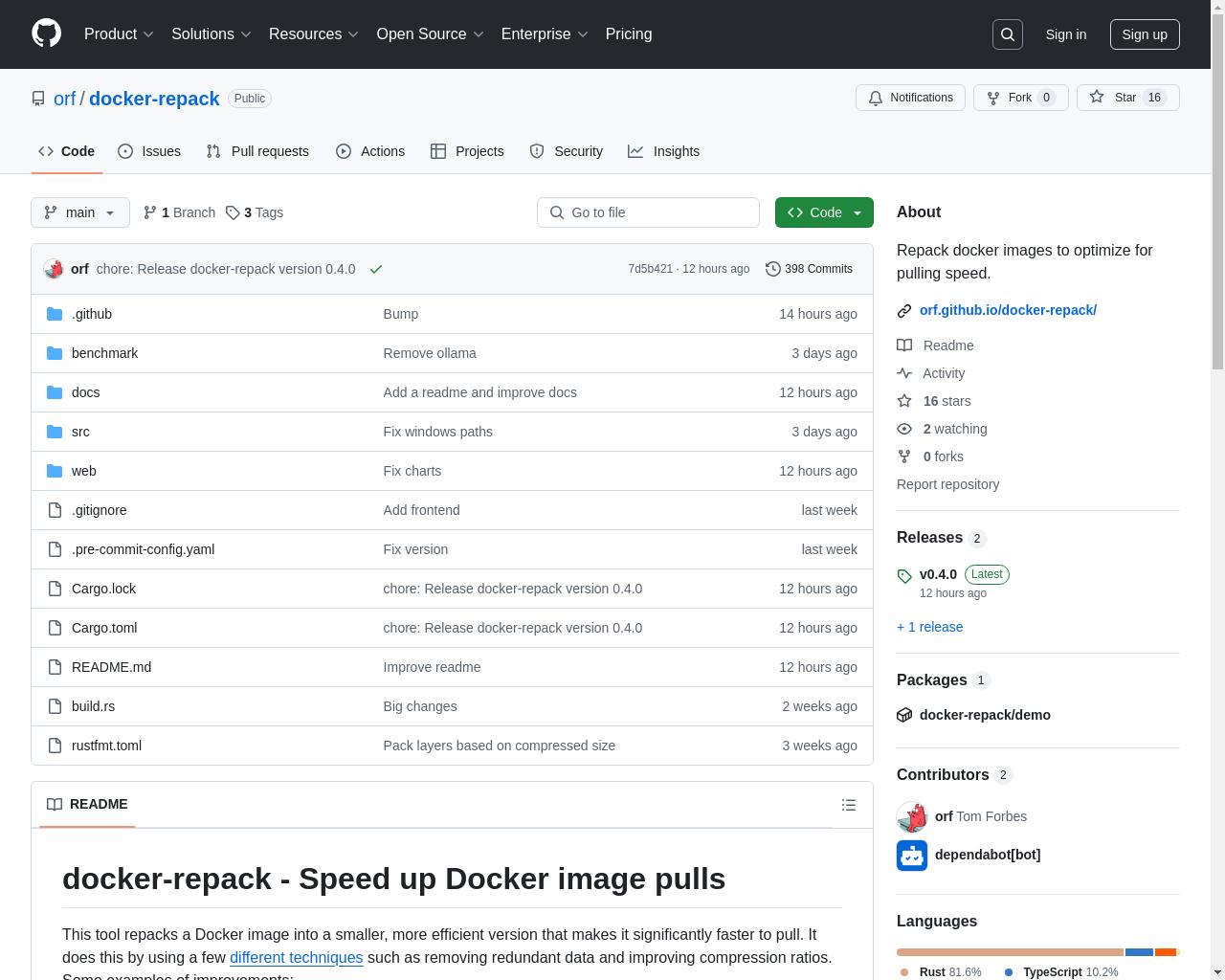Click the docs folder icon
1225x980 pixels.
55,392
